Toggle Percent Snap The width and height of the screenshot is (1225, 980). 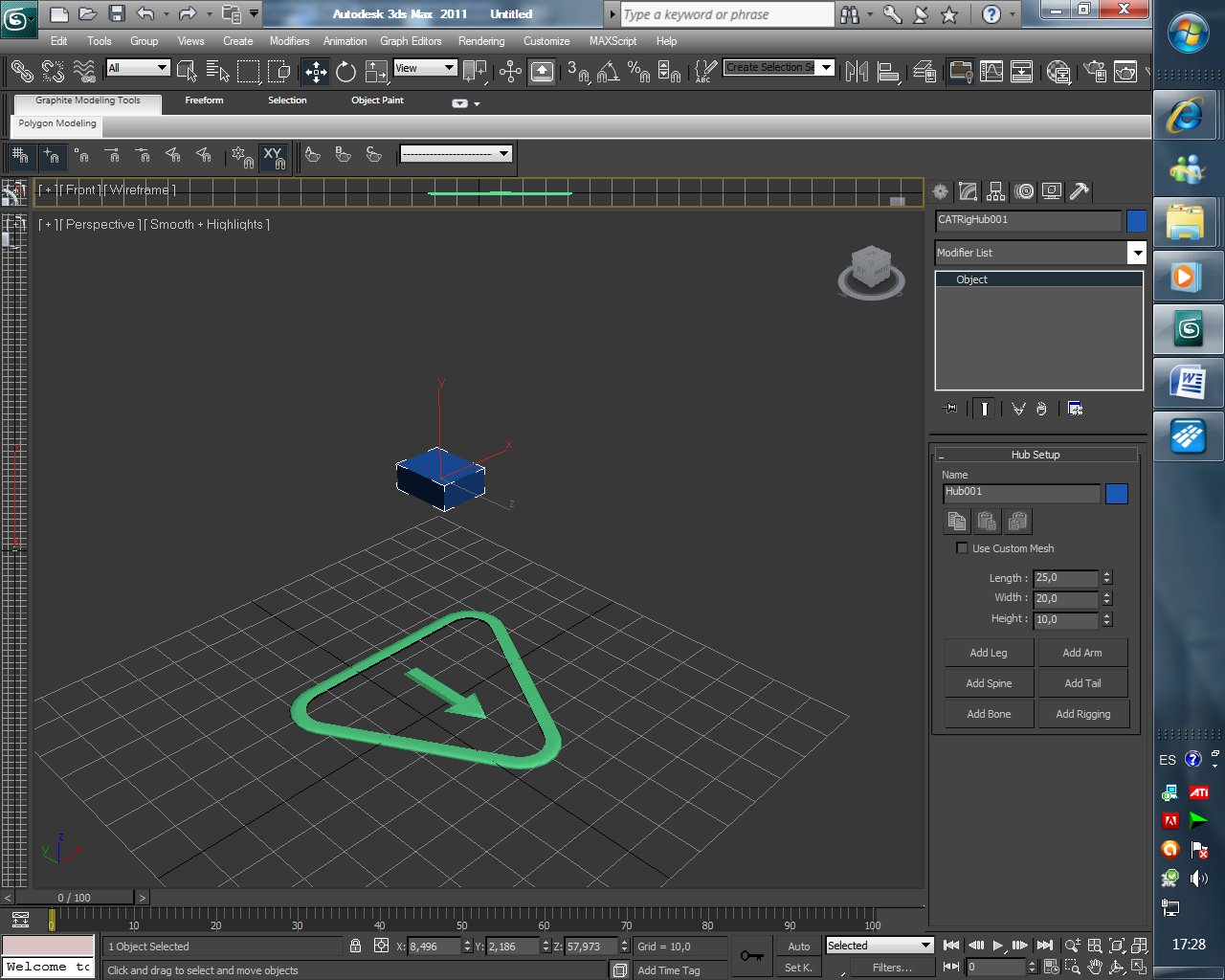pyautogui.click(x=638, y=72)
